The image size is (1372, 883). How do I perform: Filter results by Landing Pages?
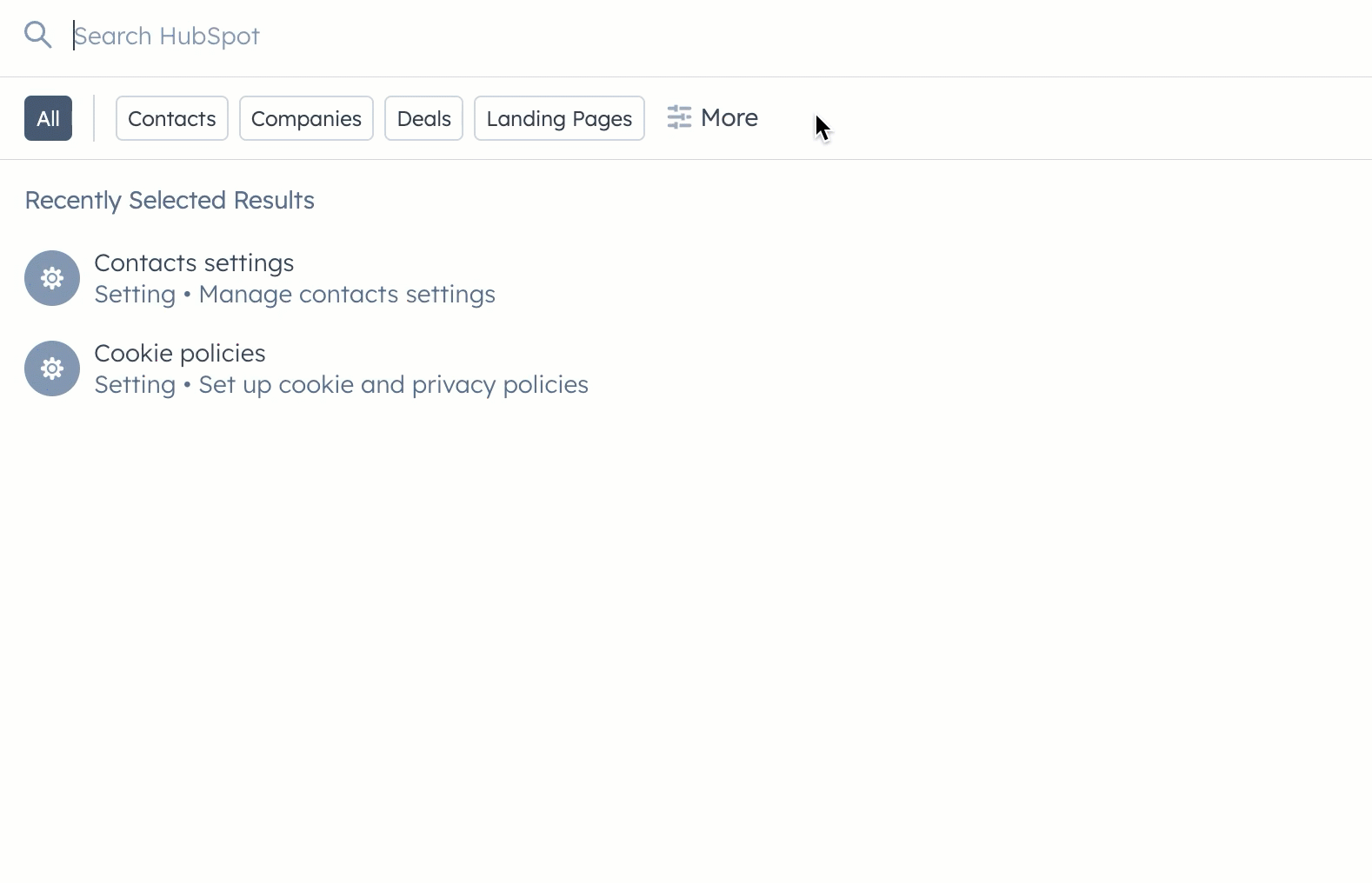pyautogui.click(x=559, y=118)
